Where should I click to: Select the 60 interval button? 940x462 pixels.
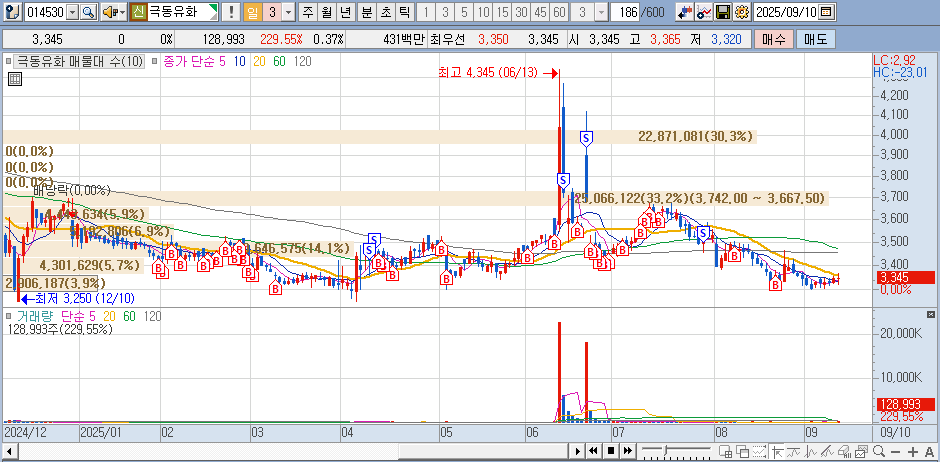pyautogui.click(x=560, y=11)
